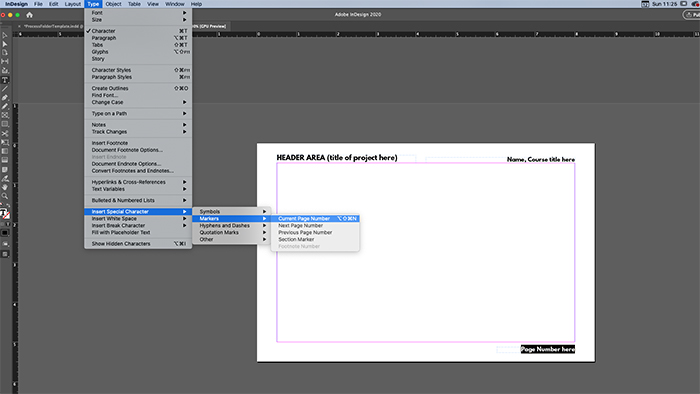700x394 pixels.
Task: Select the Hand tool
Action: coord(5,187)
